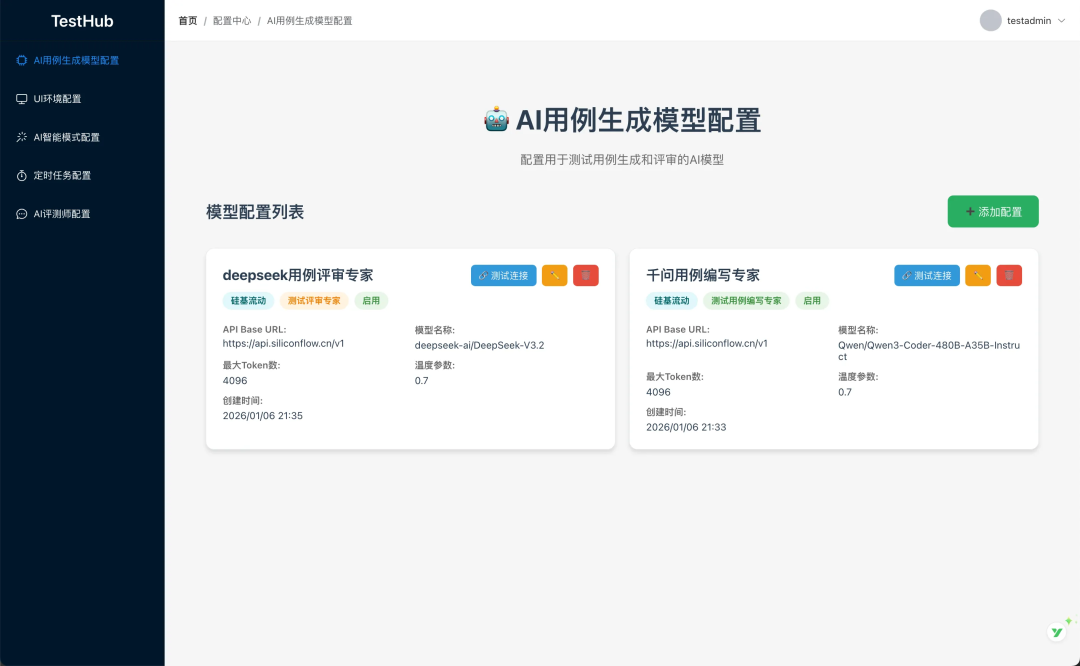Open 定时任务配置 via the clock icon
The width and height of the screenshot is (1080, 666).
pyautogui.click(x=22, y=175)
